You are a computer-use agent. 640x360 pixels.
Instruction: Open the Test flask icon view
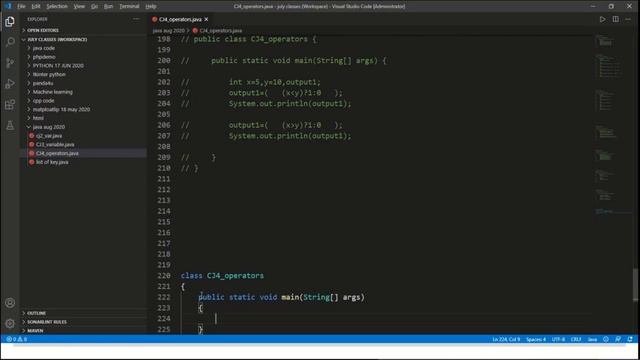click(x=10, y=125)
